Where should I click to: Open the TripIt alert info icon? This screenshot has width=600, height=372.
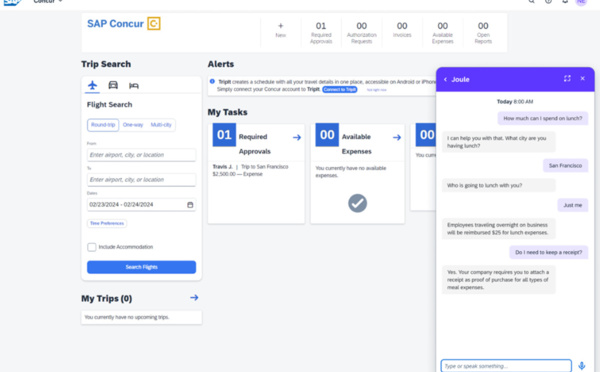click(x=212, y=81)
